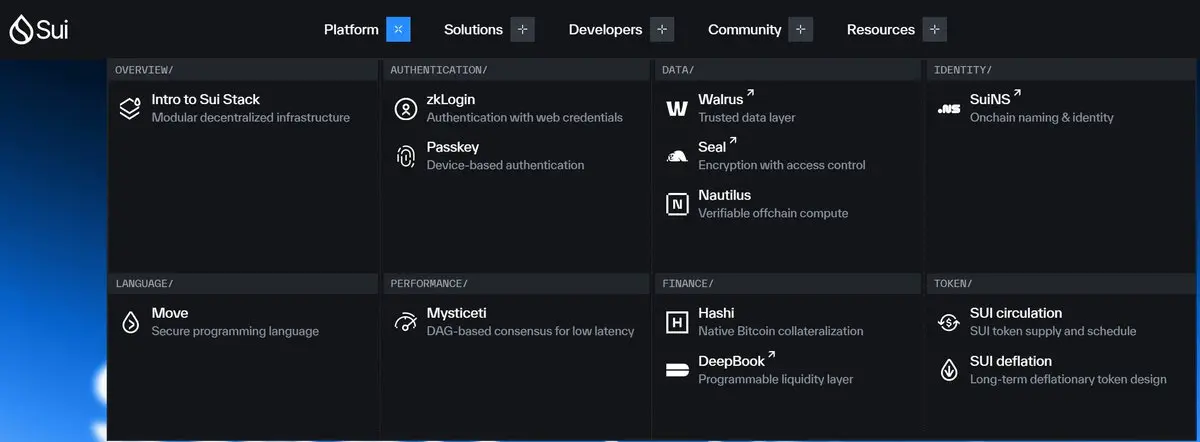Click the Sui logo icon

(20, 30)
